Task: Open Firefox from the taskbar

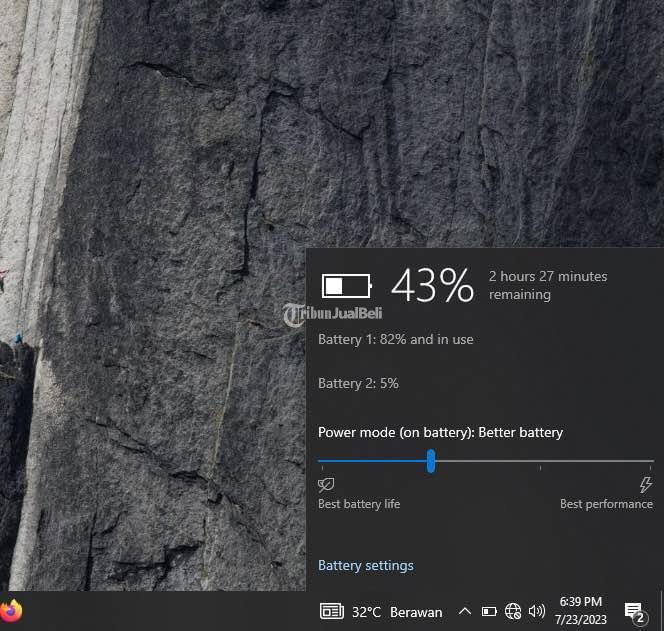Action: point(11,610)
